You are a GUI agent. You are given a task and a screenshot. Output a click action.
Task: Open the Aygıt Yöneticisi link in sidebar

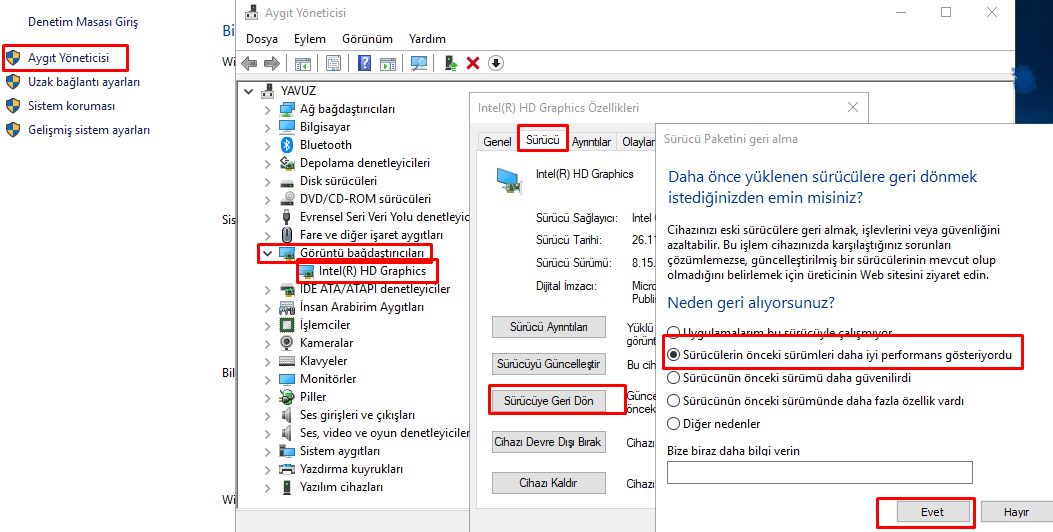click(x=68, y=58)
